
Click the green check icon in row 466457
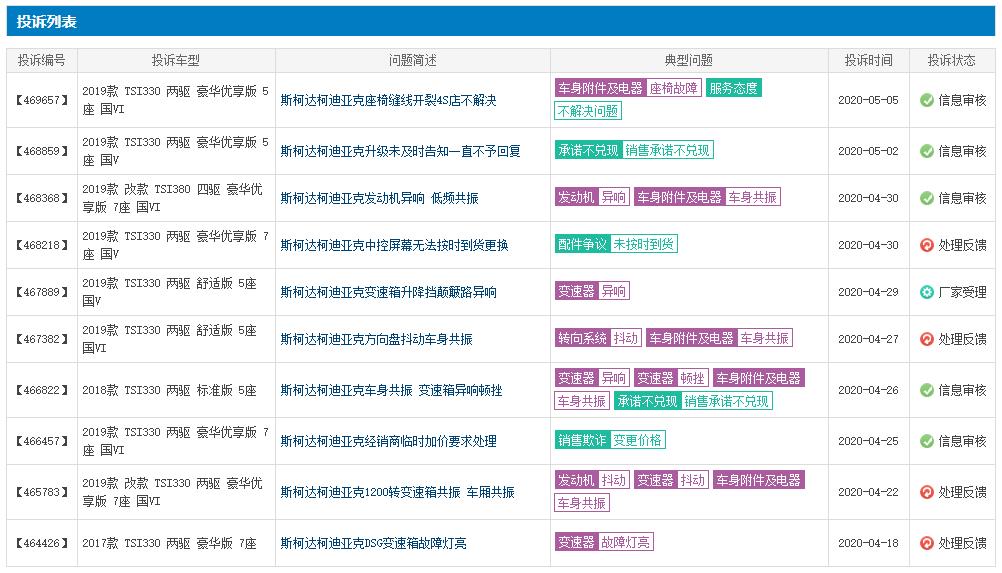click(x=927, y=441)
